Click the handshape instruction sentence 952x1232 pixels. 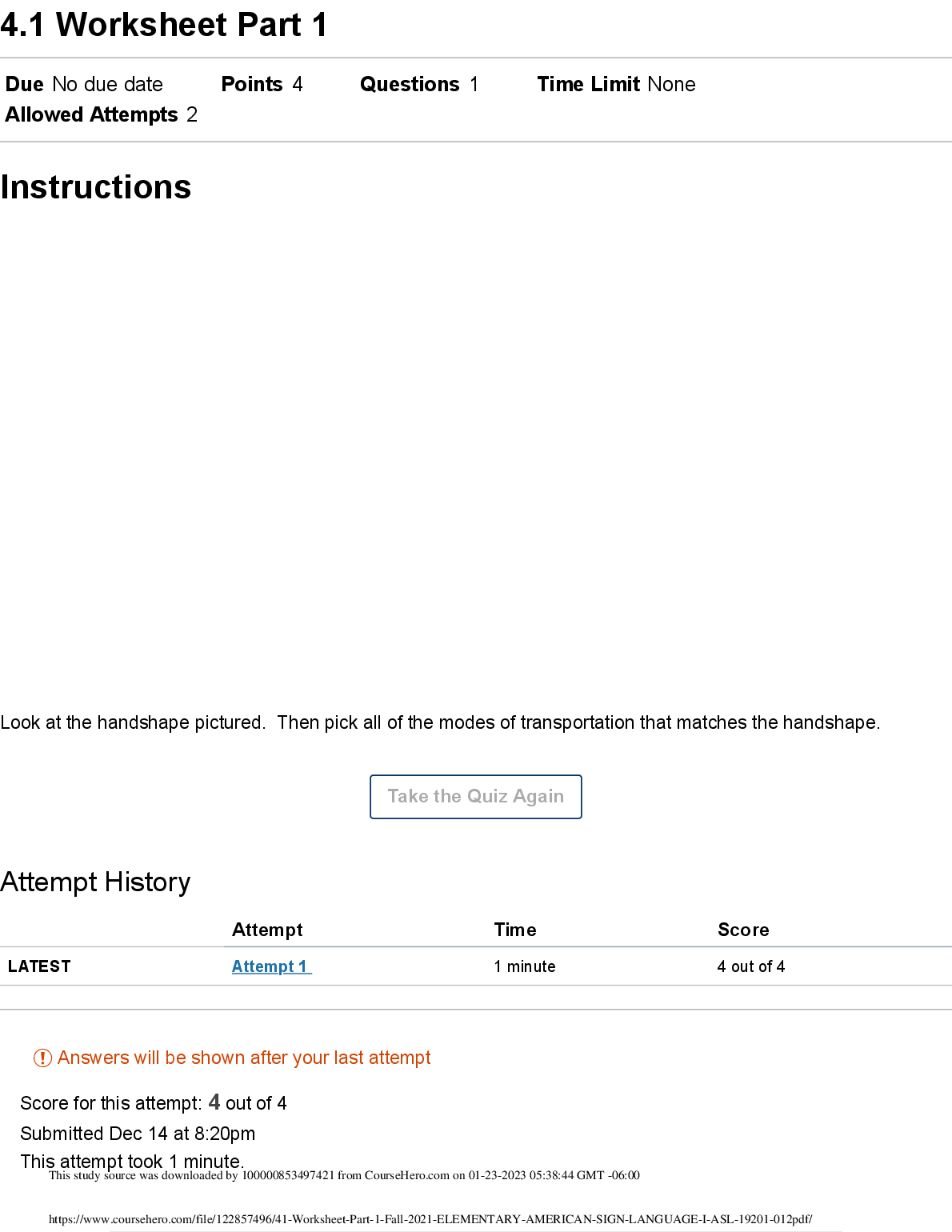pyautogui.click(x=440, y=723)
